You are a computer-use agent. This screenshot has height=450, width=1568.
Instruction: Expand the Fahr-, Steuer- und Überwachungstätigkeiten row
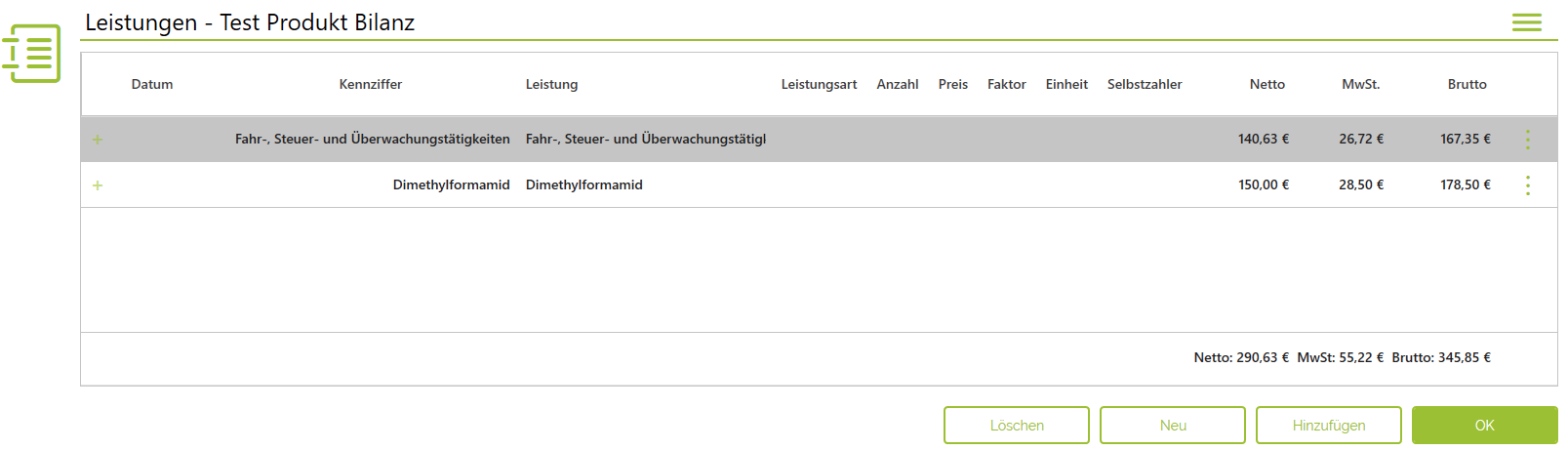click(x=98, y=140)
